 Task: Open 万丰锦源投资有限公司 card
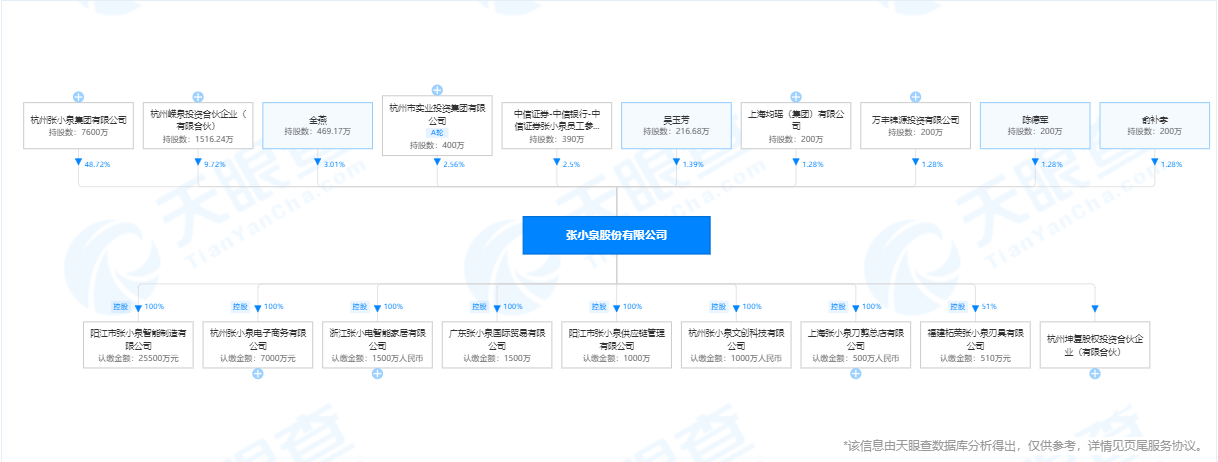tap(915, 125)
